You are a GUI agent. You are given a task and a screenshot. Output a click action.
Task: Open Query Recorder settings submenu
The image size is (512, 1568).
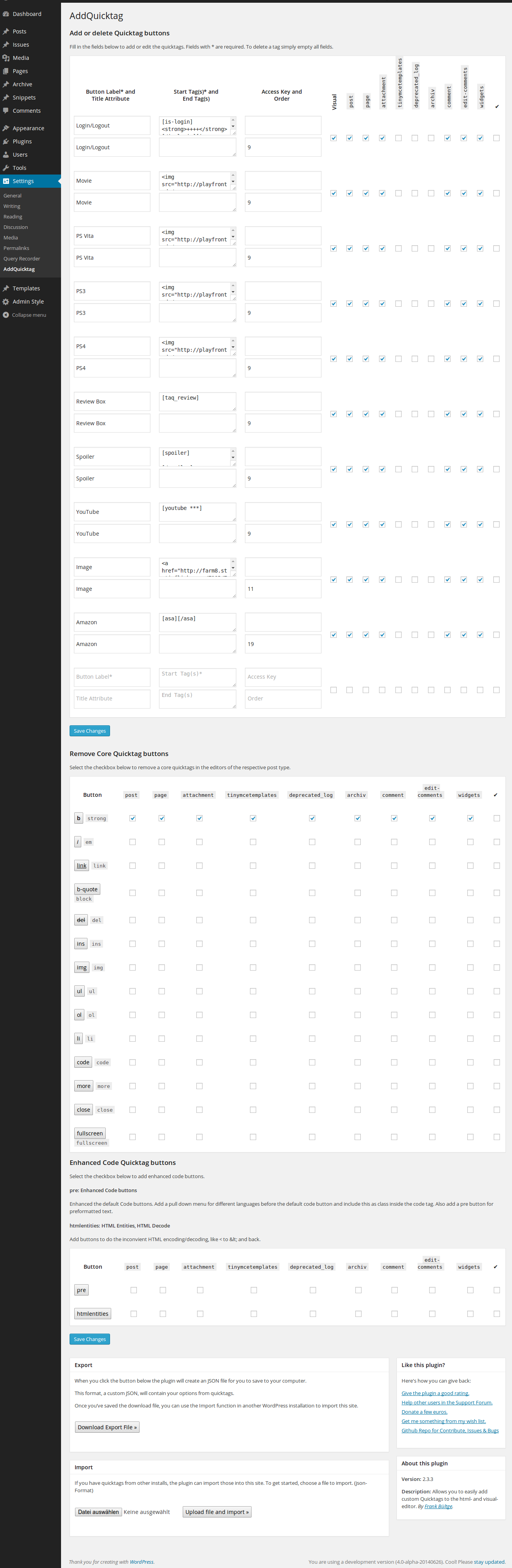pos(22,259)
